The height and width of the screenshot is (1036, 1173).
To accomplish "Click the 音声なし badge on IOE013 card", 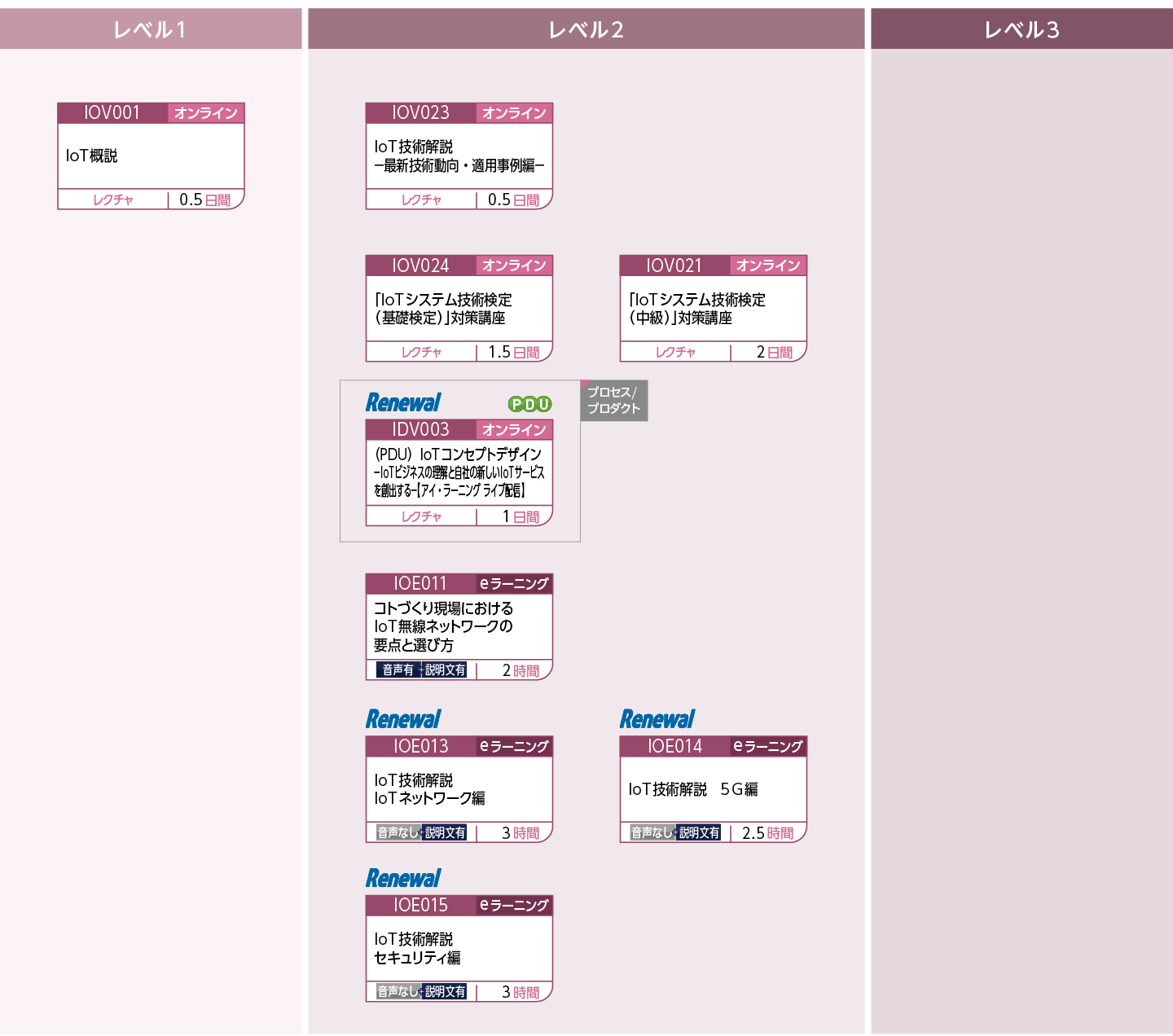I will 398,832.
